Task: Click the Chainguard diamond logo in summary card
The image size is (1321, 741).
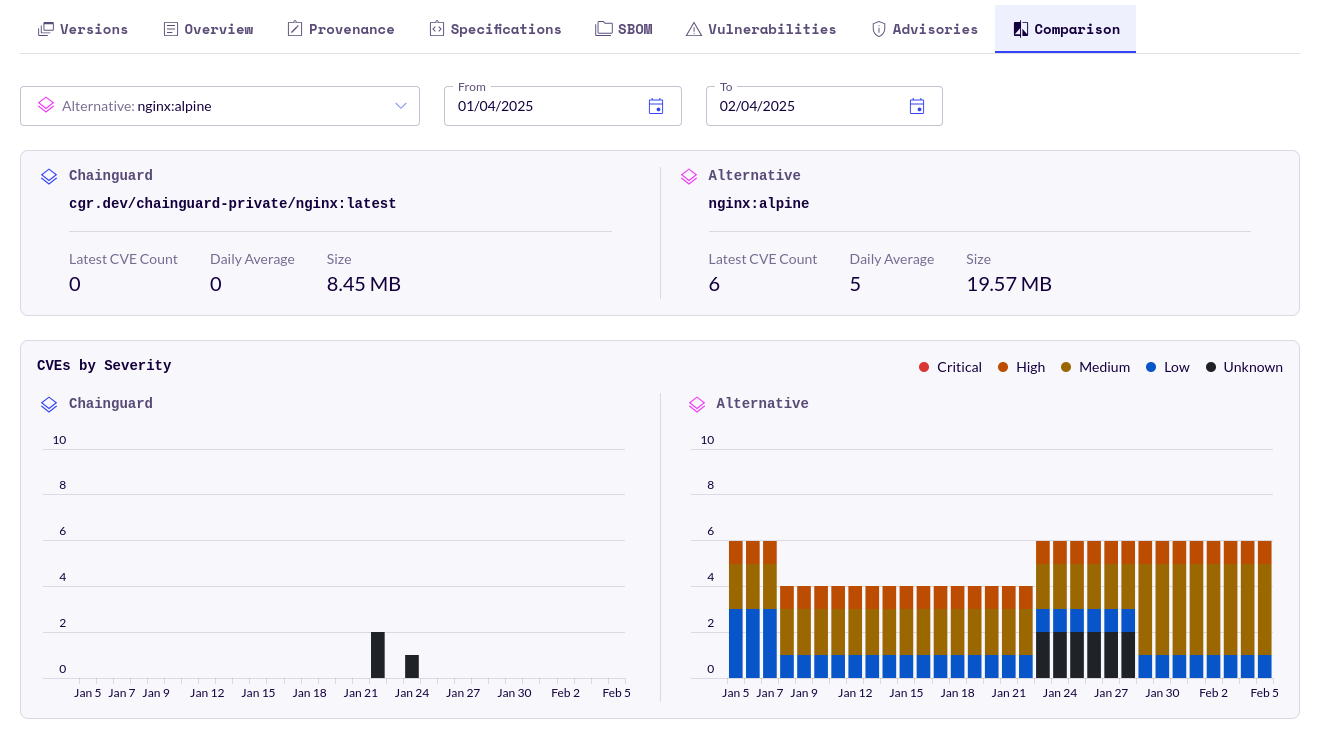Action: pyautogui.click(x=49, y=176)
